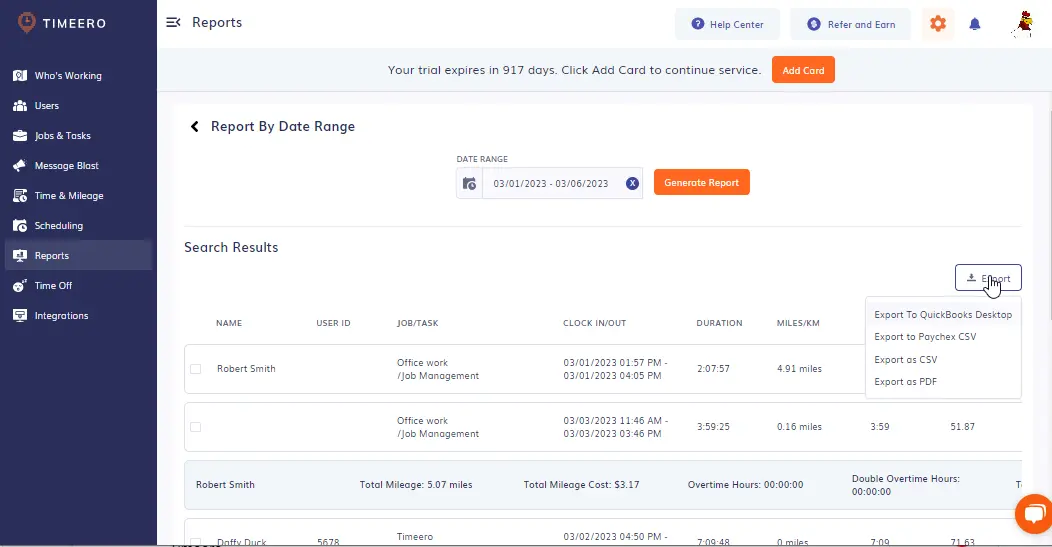This screenshot has height=547, width=1052.
Task: Click the Add Card button
Action: pos(803,70)
